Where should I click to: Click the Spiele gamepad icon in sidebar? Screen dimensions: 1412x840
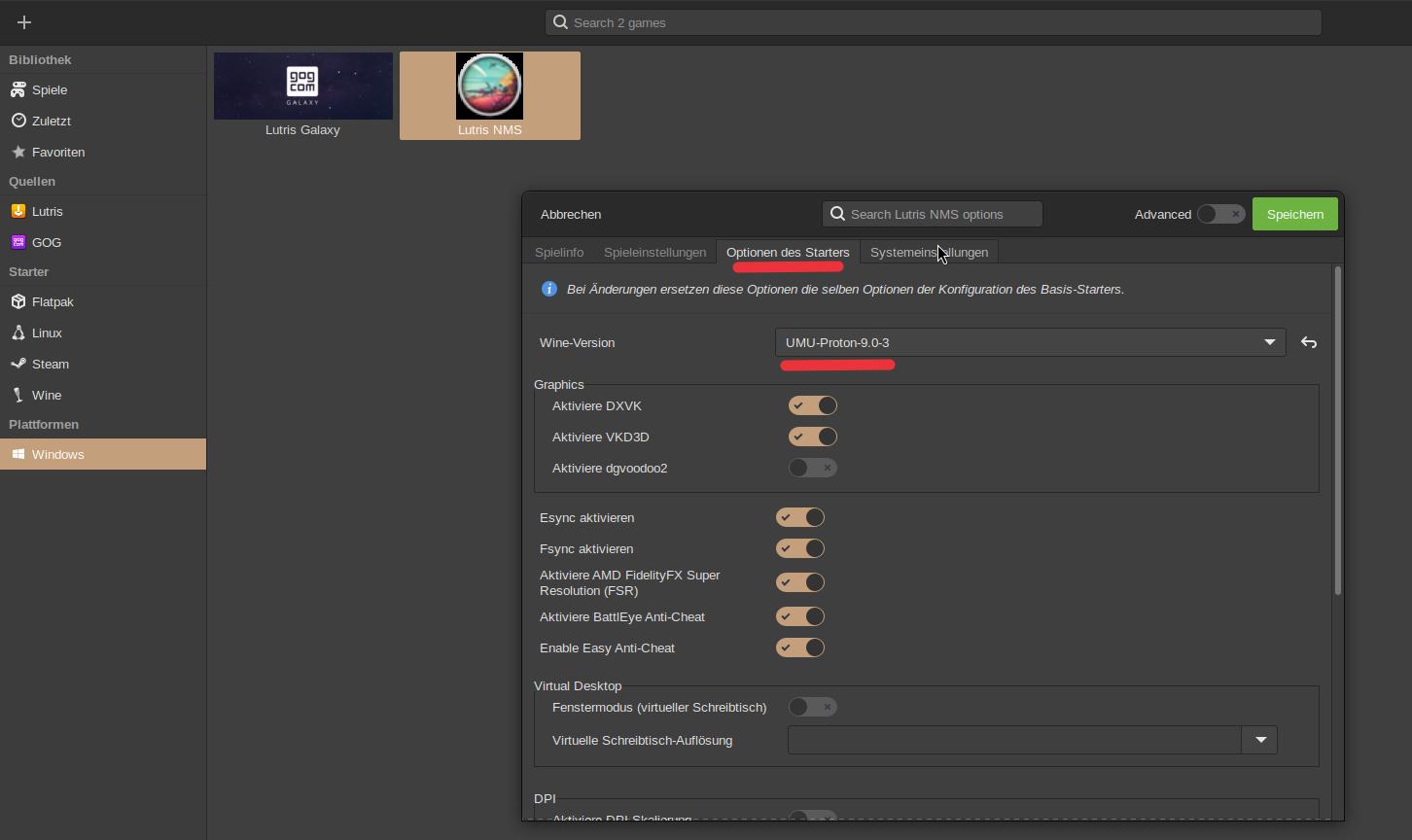[x=18, y=89]
